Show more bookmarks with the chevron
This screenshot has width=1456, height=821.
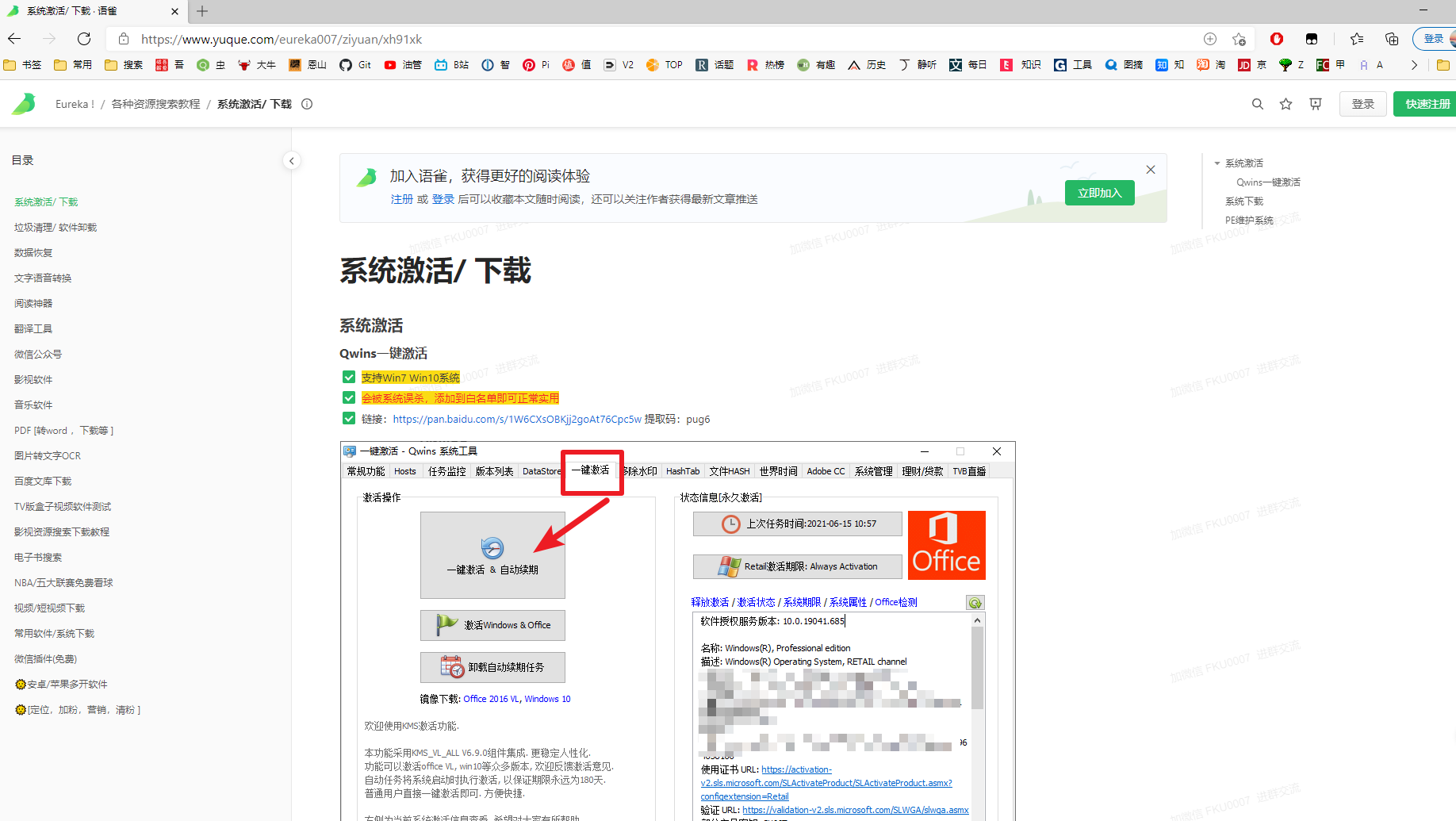click(x=1414, y=65)
